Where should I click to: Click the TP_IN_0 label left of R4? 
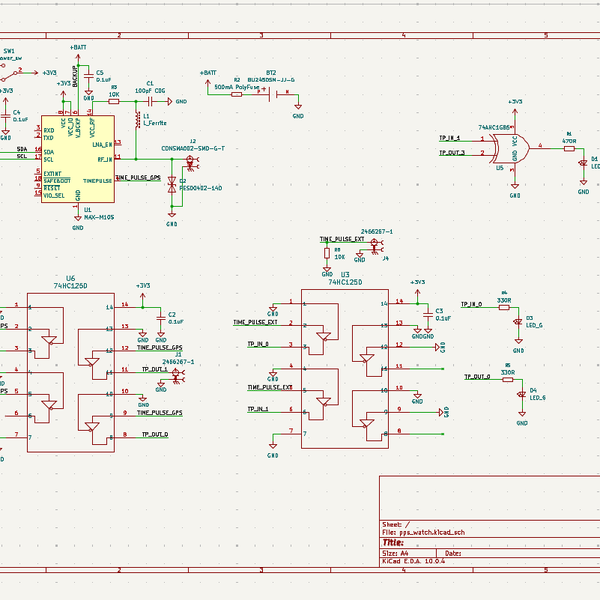pyautogui.click(x=471, y=304)
